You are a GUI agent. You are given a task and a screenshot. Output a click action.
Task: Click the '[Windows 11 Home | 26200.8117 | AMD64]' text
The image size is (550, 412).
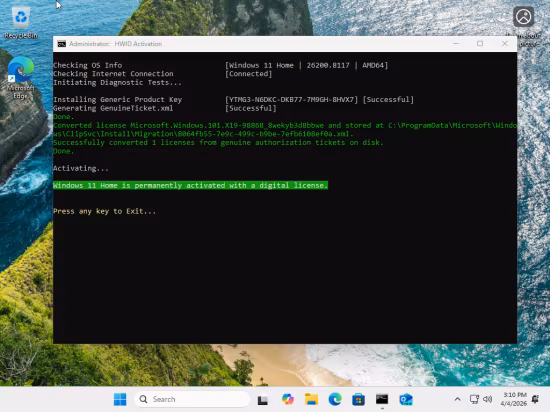(307, 65)
